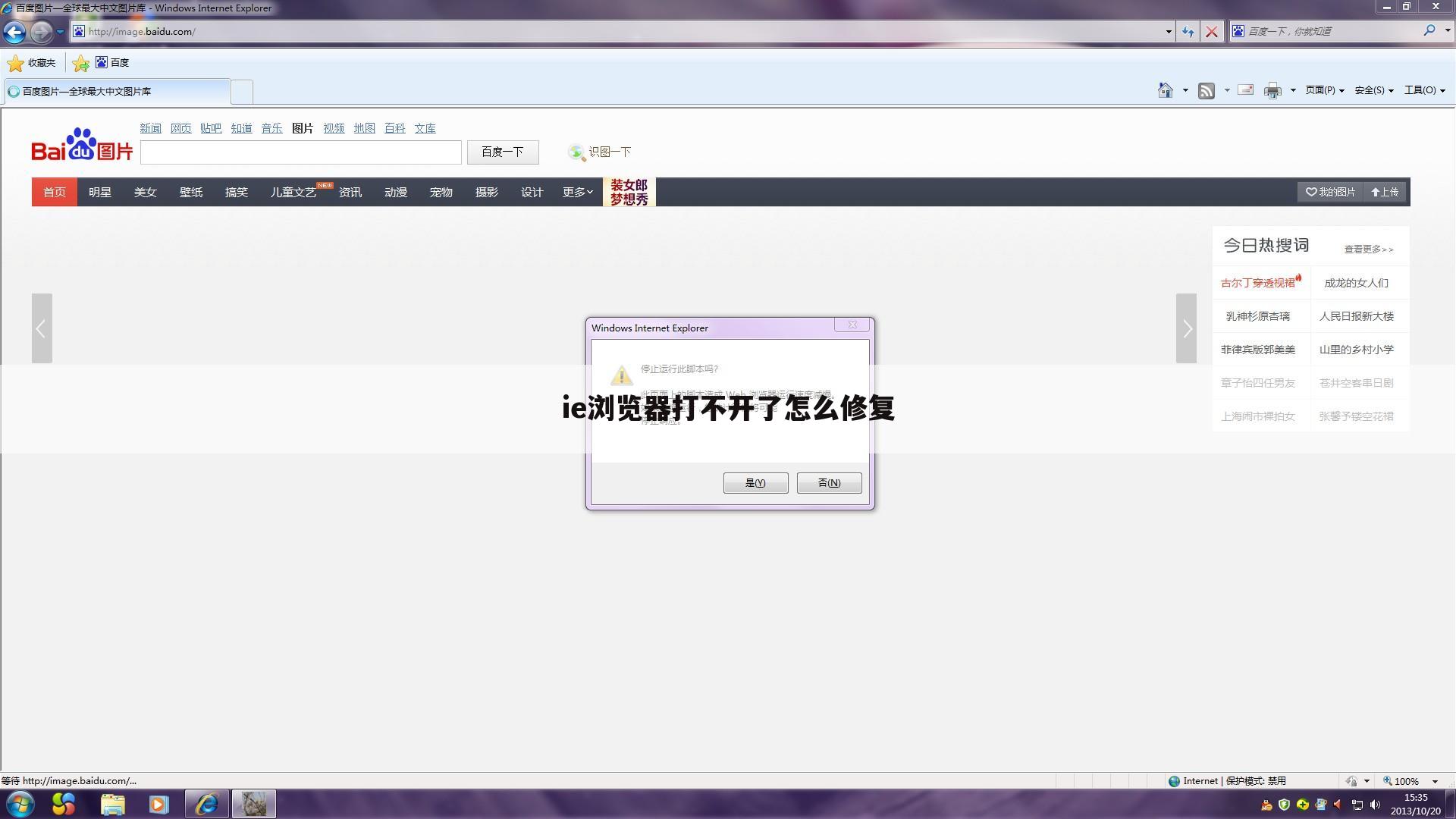The height and width of the screenshot is (819, 1456).
Task: Click 是(Y) in the script dialog
Action: [x=755, y=483]
